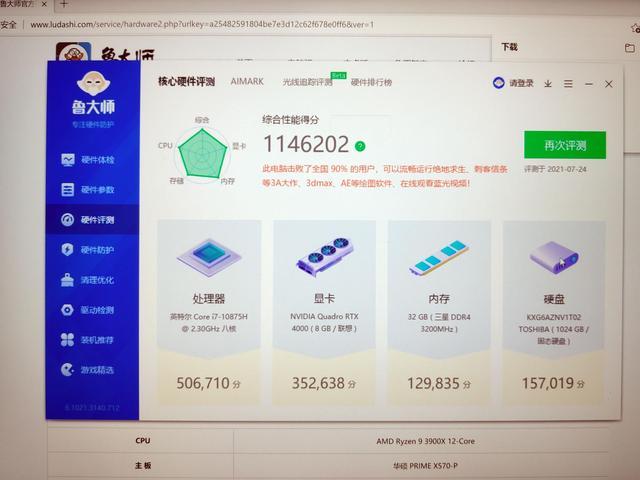Click the total score 1146202
The width and height of the screenshot is (640, 480).
[306, 144]
